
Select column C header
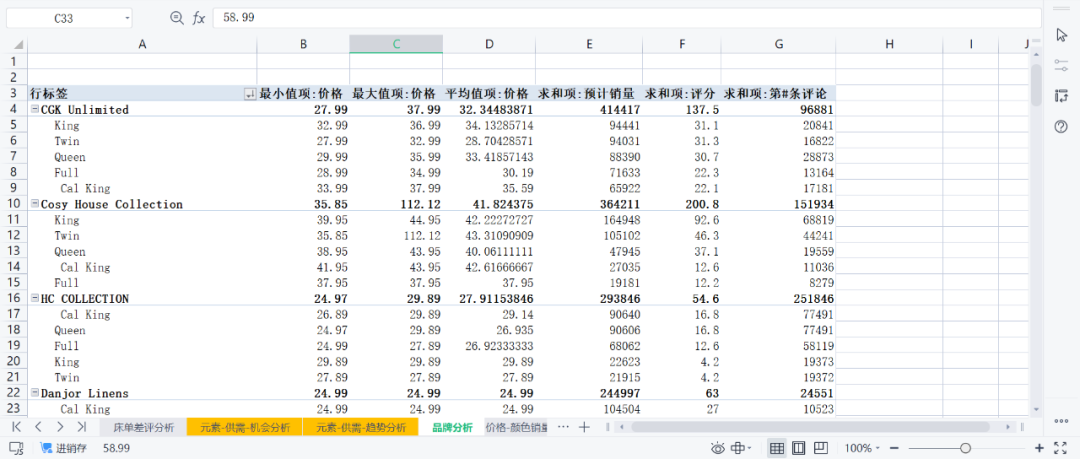point(396,44)
